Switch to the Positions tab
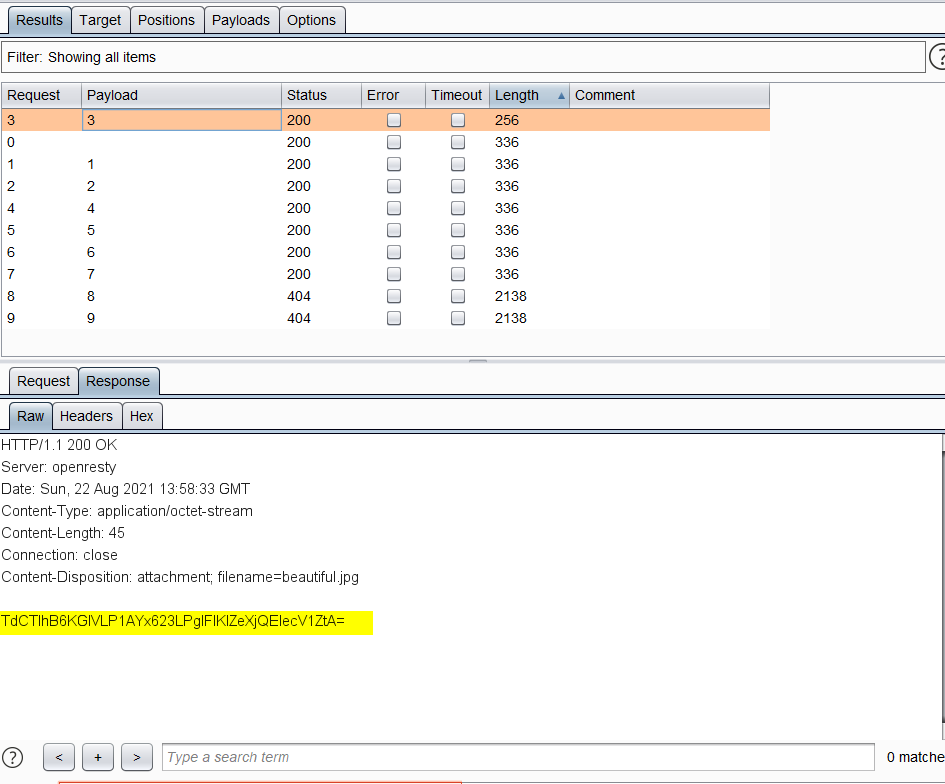945x784 pixels. 166,20
